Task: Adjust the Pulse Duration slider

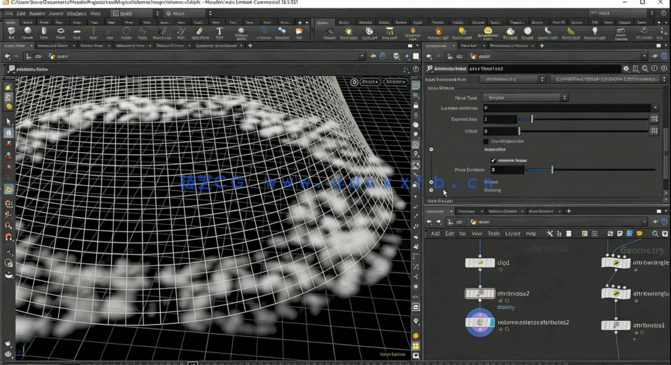Action: pyautogui.click(x=591, y=170)
